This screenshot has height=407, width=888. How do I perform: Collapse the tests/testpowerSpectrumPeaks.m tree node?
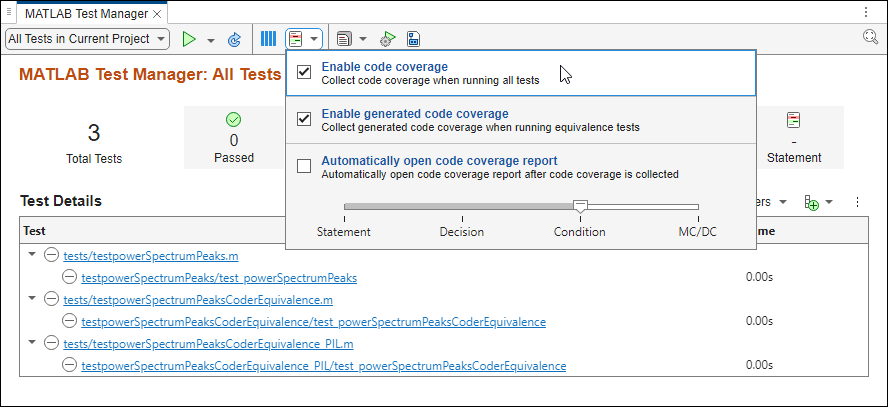[32, 255]
